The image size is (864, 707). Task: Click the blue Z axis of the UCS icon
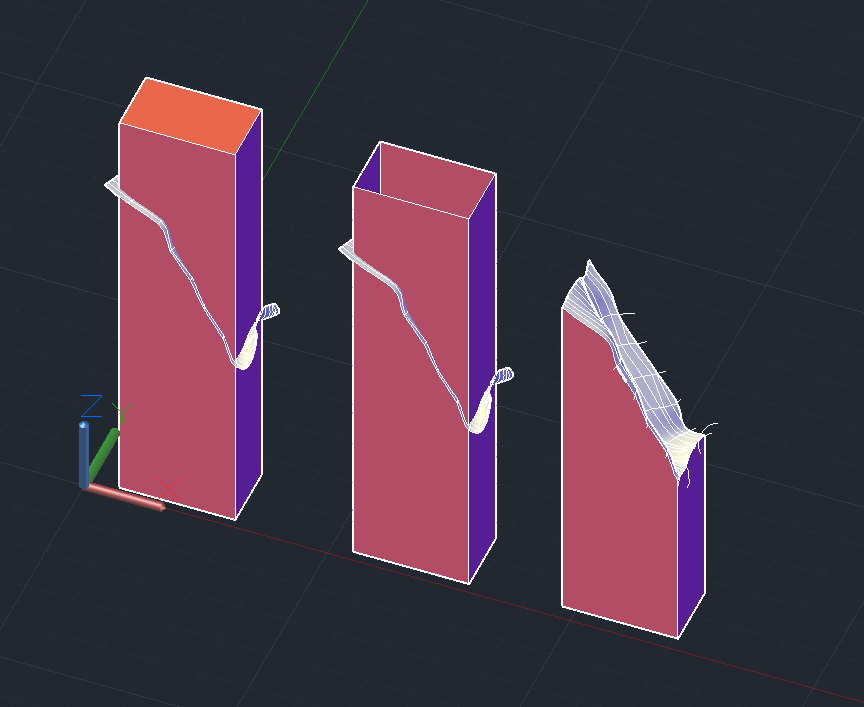pyautogui.click(x=84, y=455)
